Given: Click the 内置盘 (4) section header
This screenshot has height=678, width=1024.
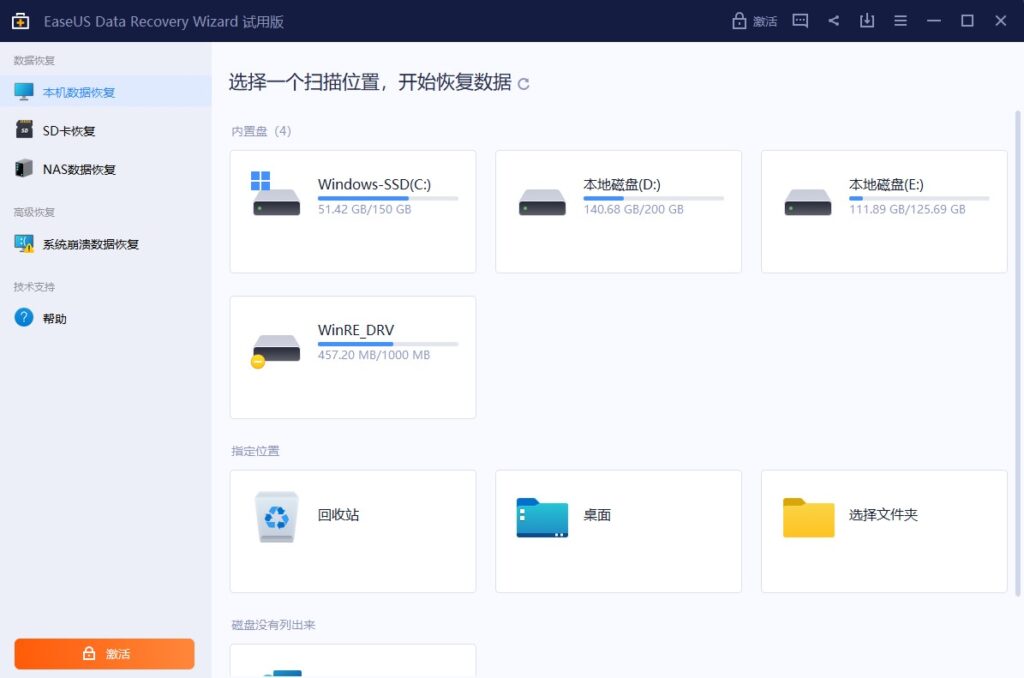Looking at the screenshot, I should click(261, 131).
